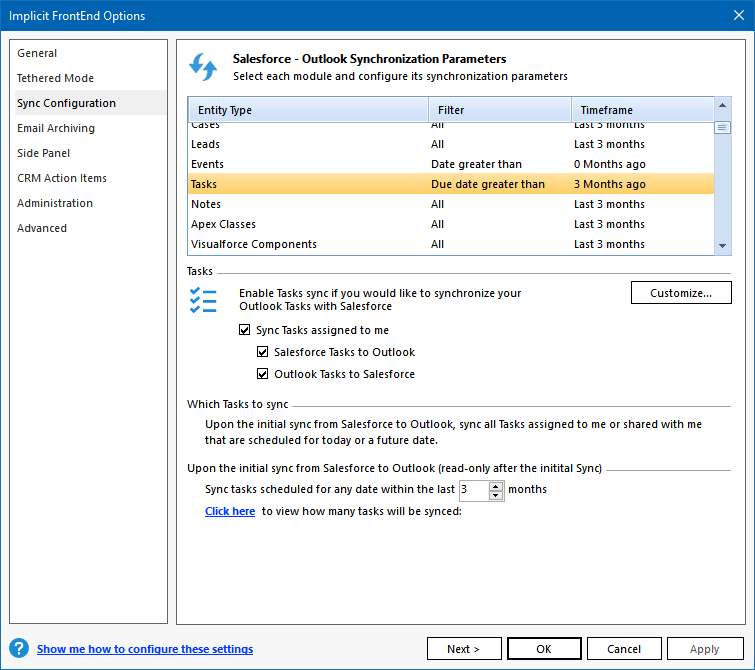Click the blue help question mark icon
The width and height of the screenshot is (755, 670).
point(19,648)
